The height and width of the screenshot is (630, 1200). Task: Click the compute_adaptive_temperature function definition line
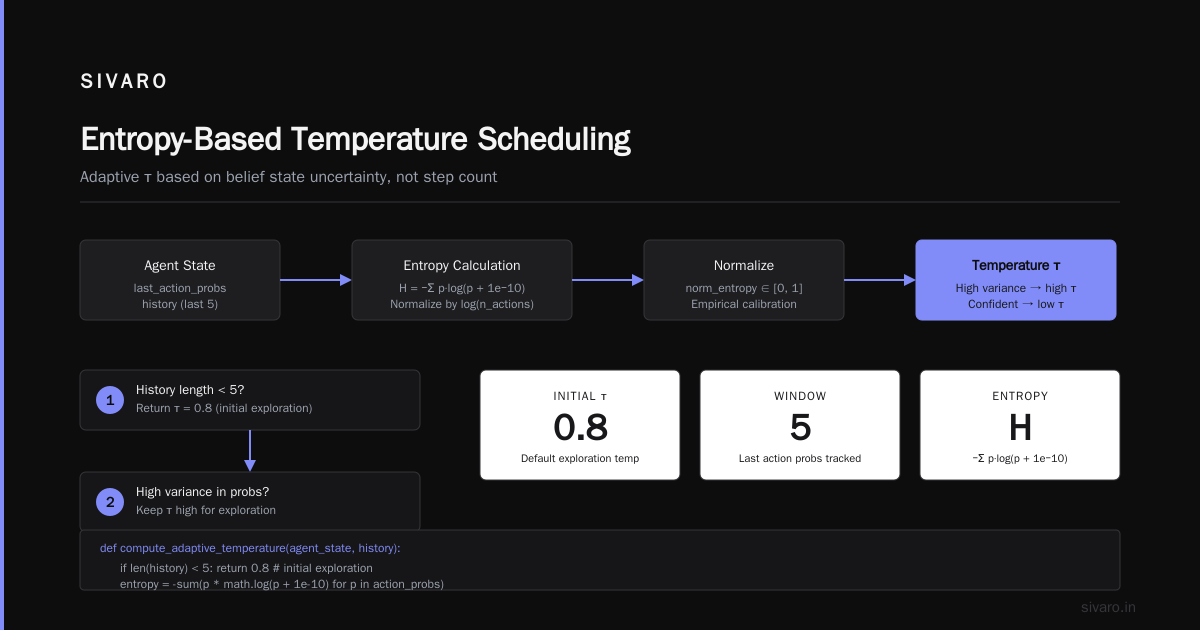(x=250, y=548)
